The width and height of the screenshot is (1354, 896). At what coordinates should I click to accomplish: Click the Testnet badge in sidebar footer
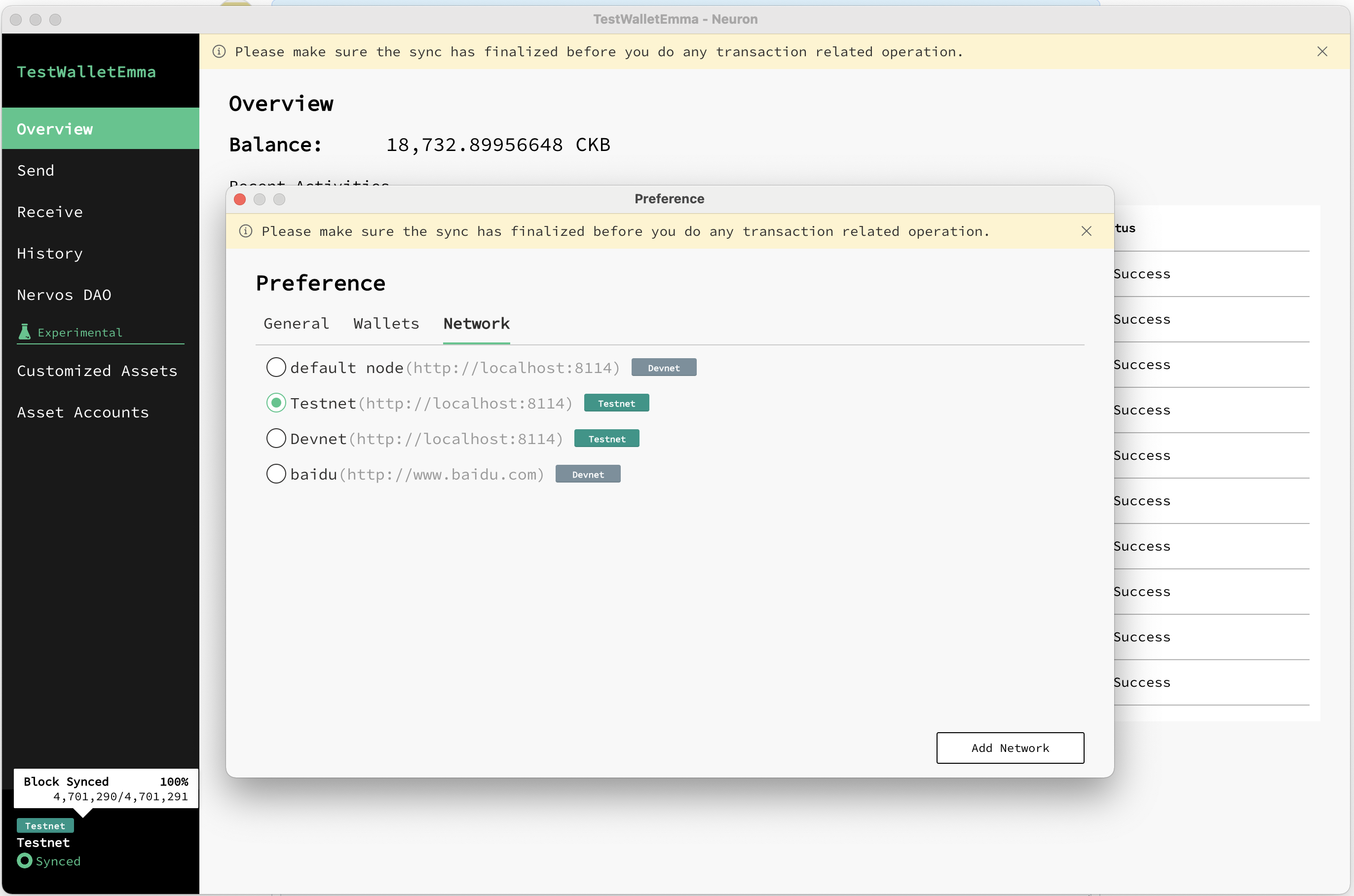[45, 826]
